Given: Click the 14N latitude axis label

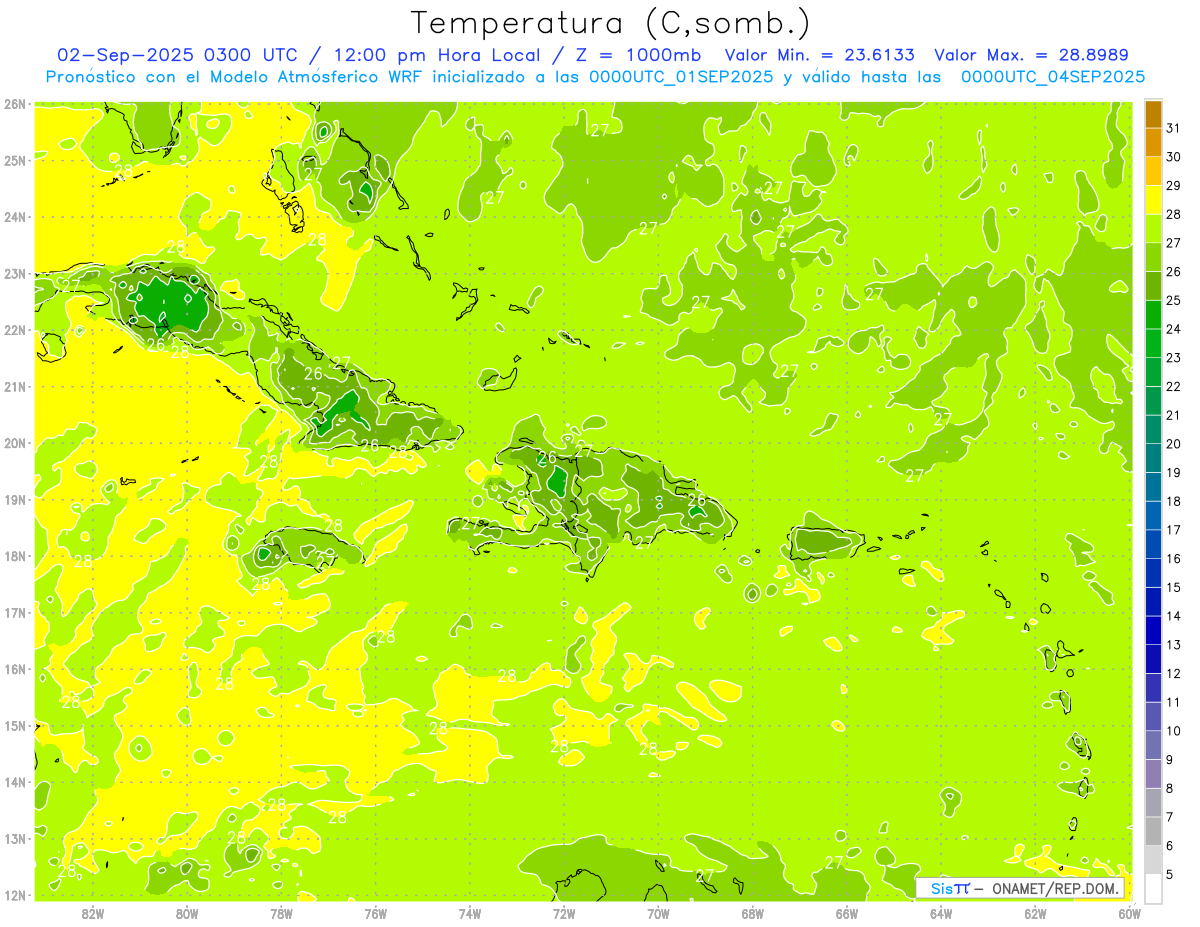Looking at the screenshot, I should tap(14, 782).
